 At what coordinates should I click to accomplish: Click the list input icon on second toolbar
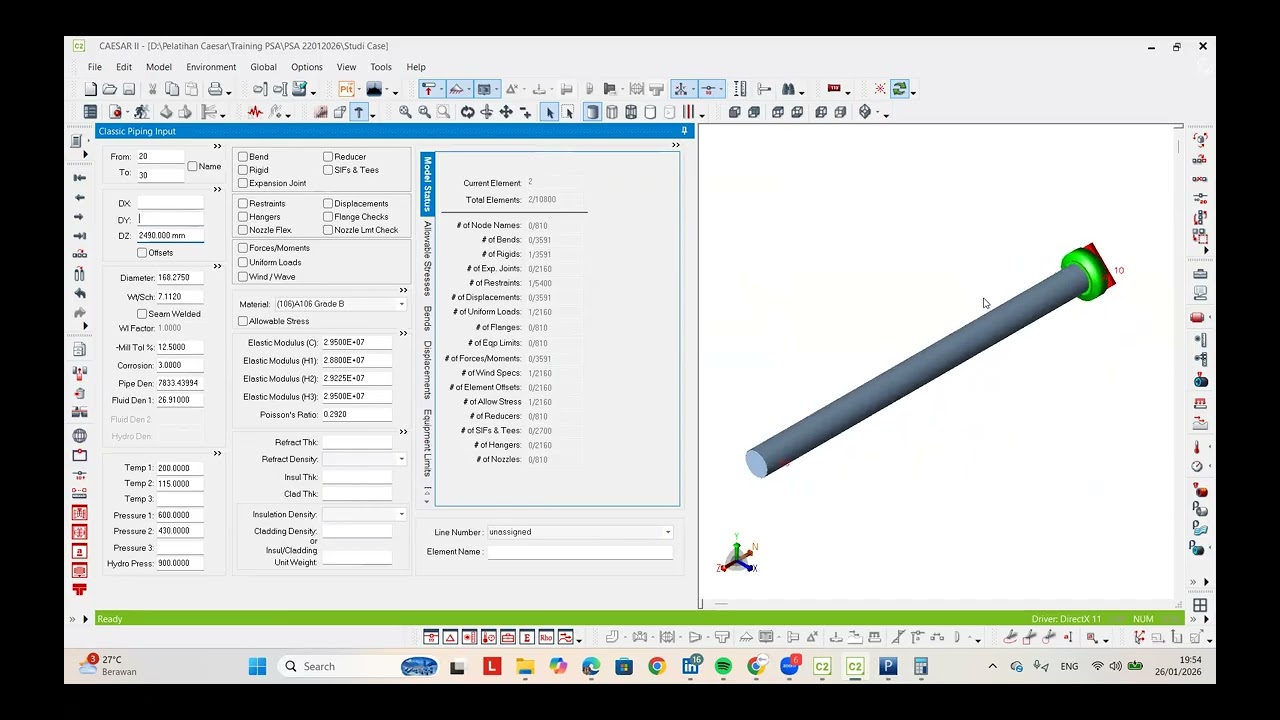[90, 112]
